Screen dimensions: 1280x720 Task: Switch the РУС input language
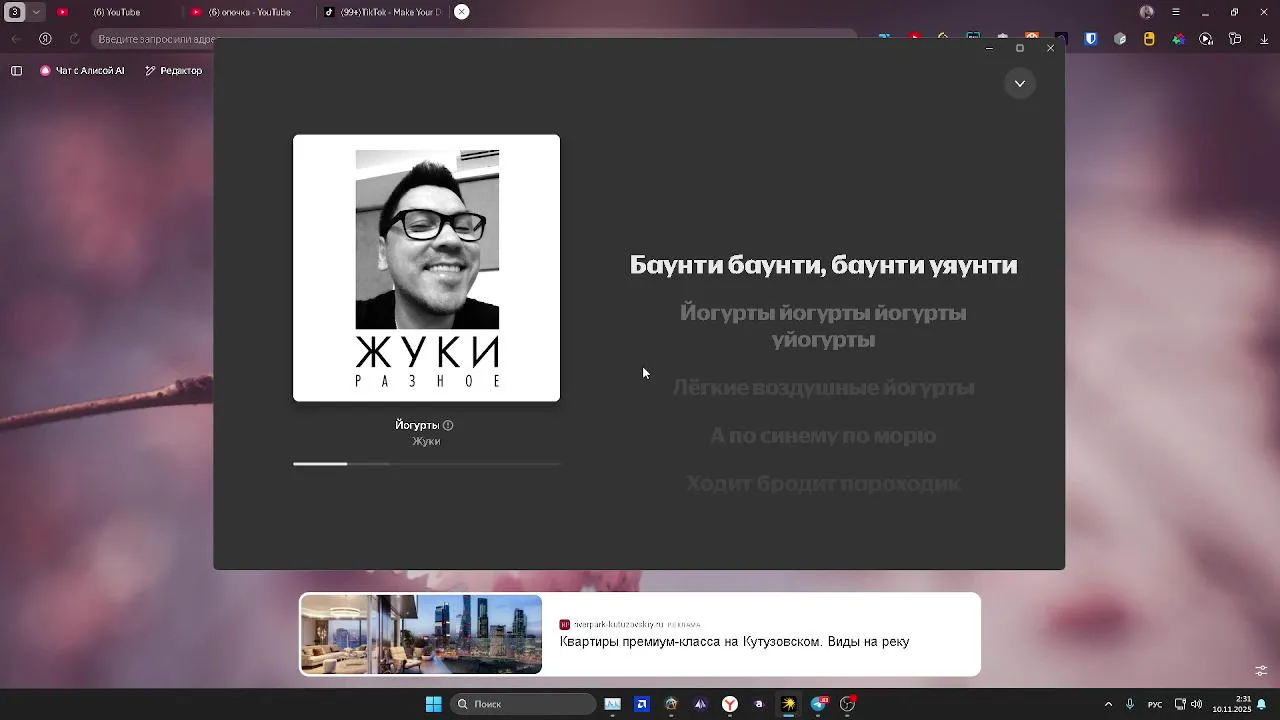tap(1155, 704)
